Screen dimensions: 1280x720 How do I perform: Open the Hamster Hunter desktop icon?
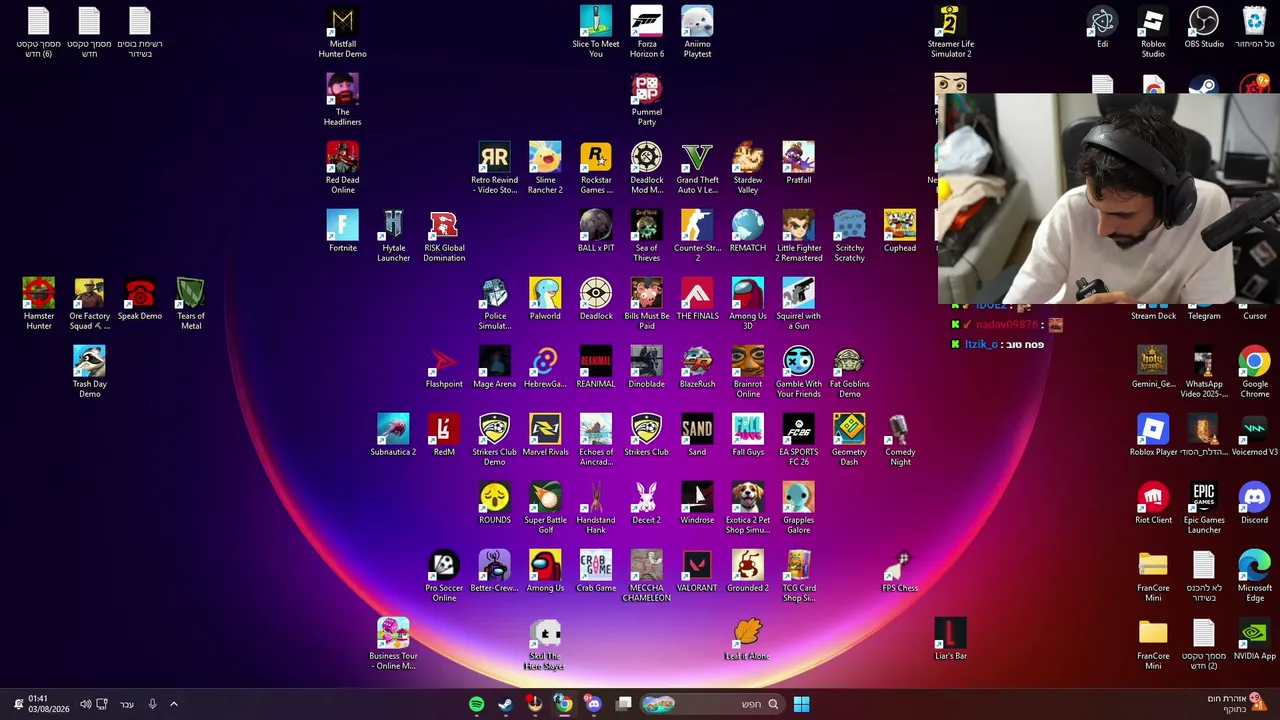pyautogui.click(x=38, y=304)
